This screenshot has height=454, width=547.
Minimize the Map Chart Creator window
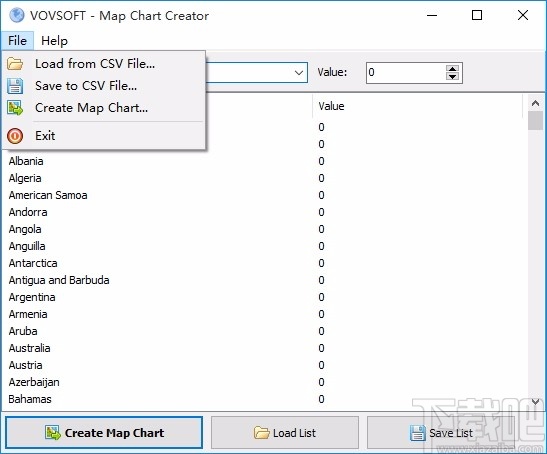[432, 15]
